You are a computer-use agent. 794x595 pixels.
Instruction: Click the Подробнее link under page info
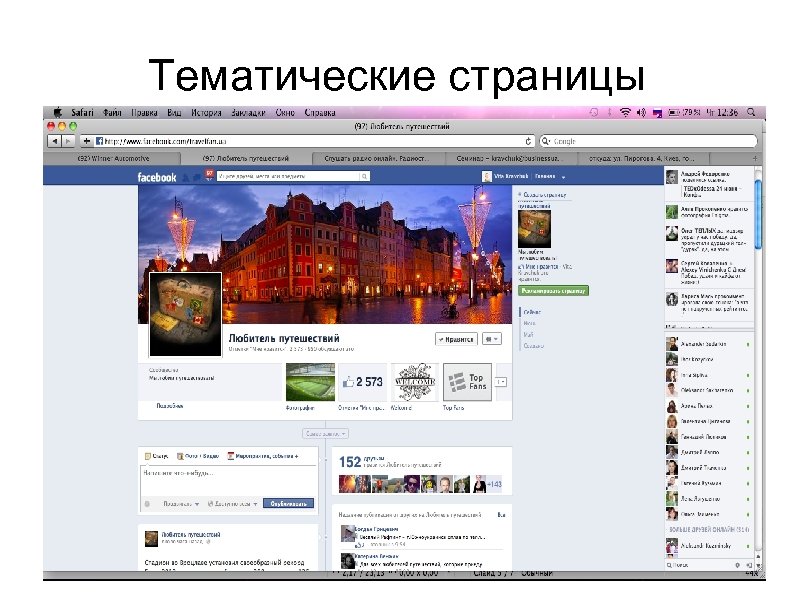tap(170, 406)
